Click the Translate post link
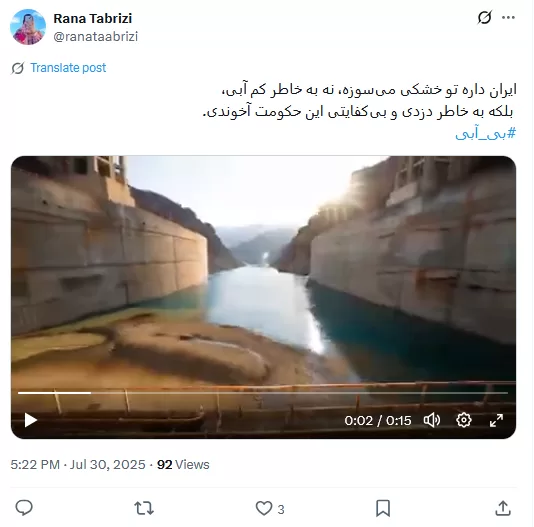The width and height of the screenshot is (534, 527). [x=68, y=68]
